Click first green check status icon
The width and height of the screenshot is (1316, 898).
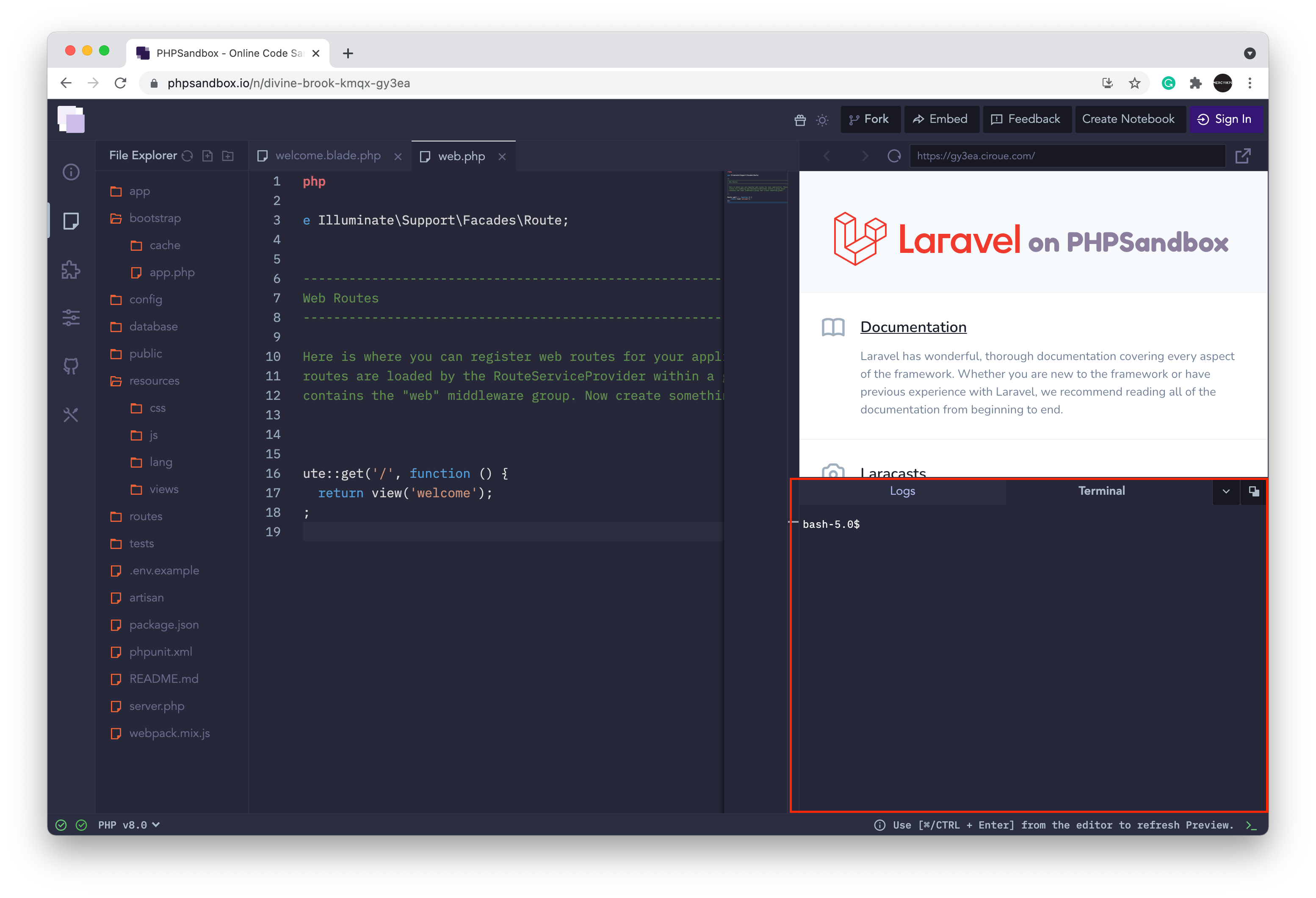[61, 825]
